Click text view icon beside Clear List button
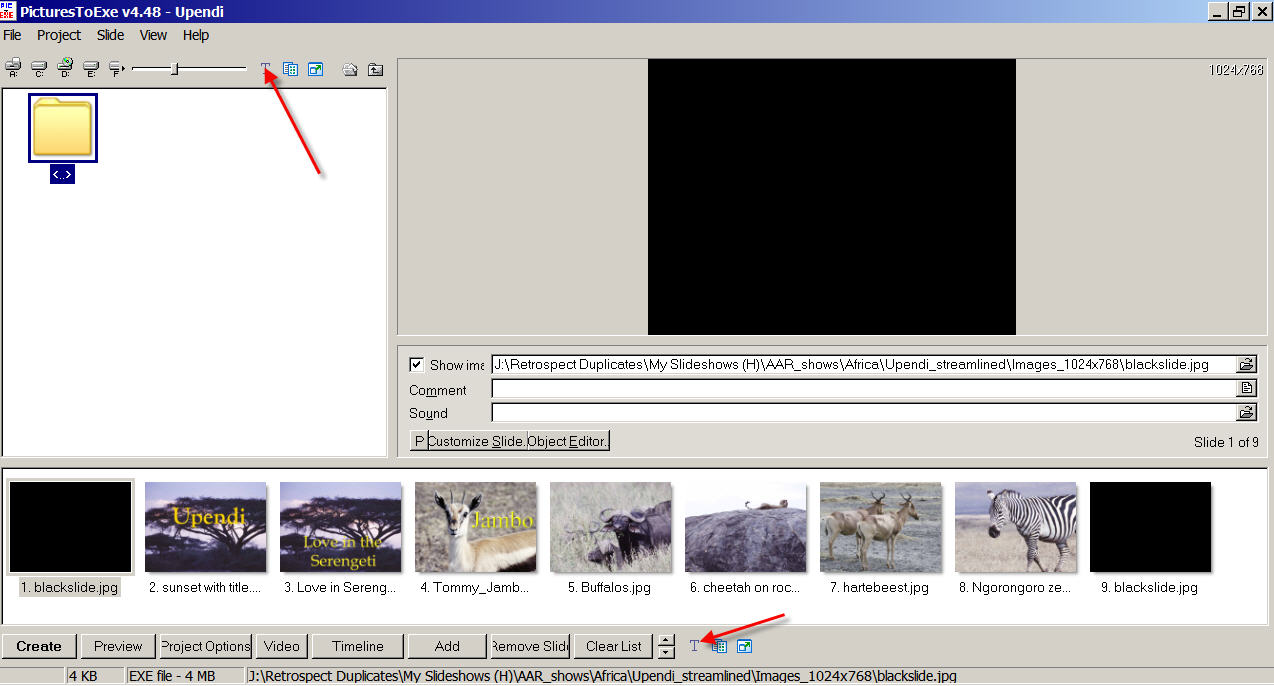 click(694, 646)
